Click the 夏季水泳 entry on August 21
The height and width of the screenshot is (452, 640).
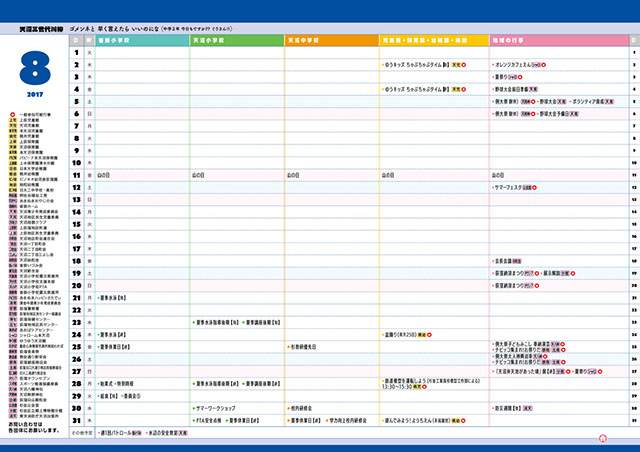pos(112,298)
